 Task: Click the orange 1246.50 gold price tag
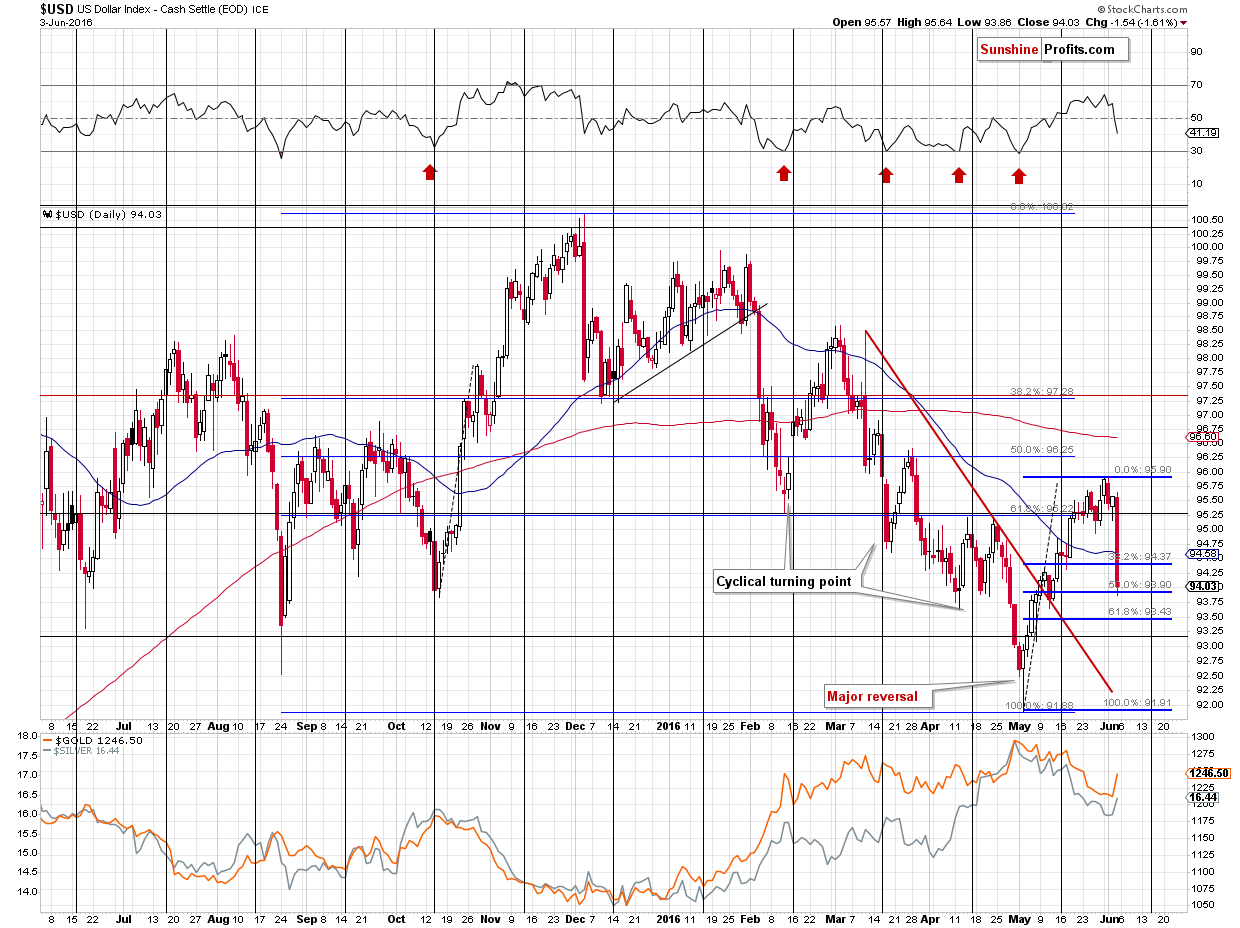tap(1208, 773)
